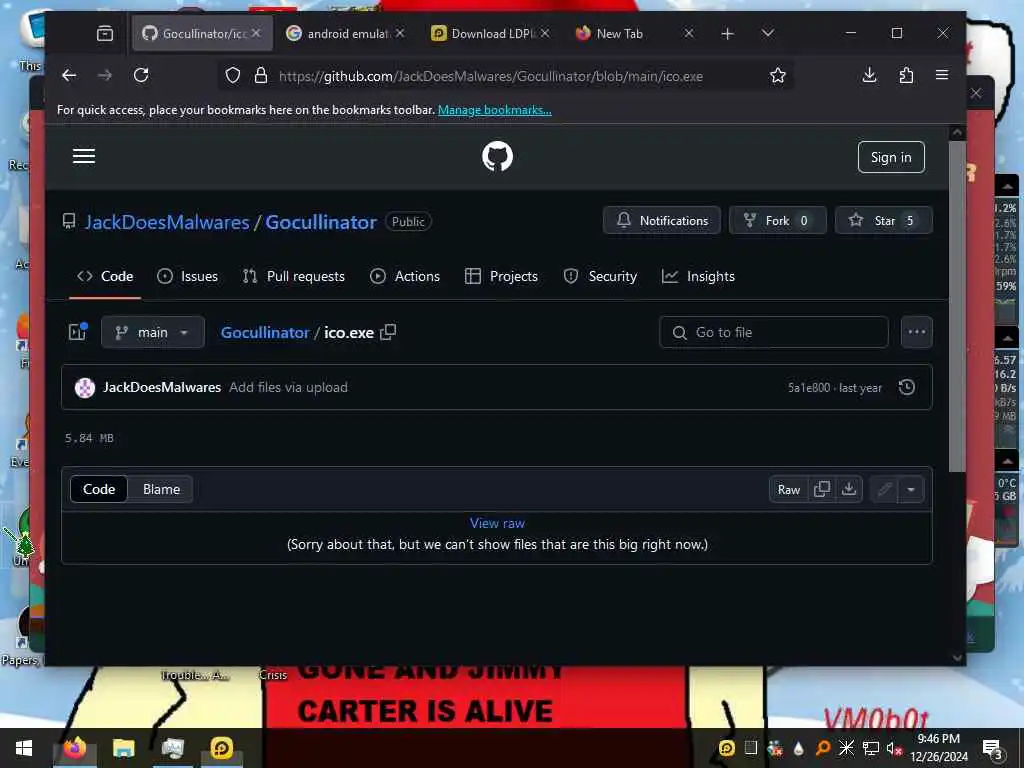Open the Insights tab
Viewport: 1024px width, 768px height.
698,276
